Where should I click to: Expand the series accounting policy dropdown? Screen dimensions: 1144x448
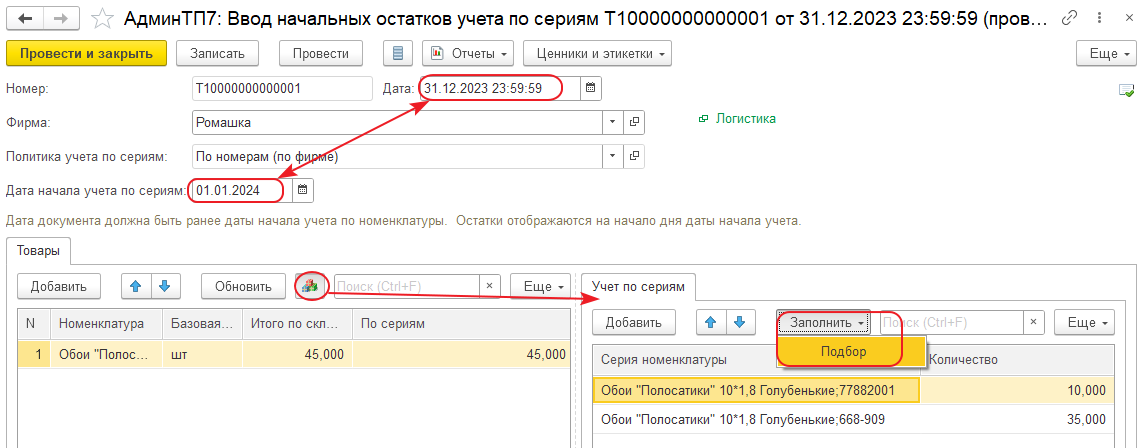coord(611,156)
